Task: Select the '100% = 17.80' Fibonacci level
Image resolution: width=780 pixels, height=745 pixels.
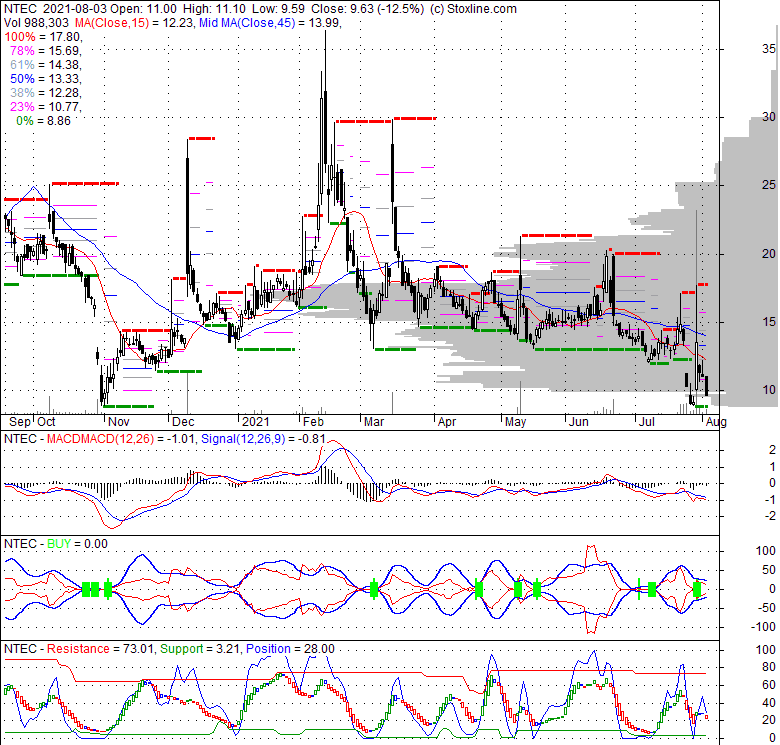Action: [x=44, y=37]
